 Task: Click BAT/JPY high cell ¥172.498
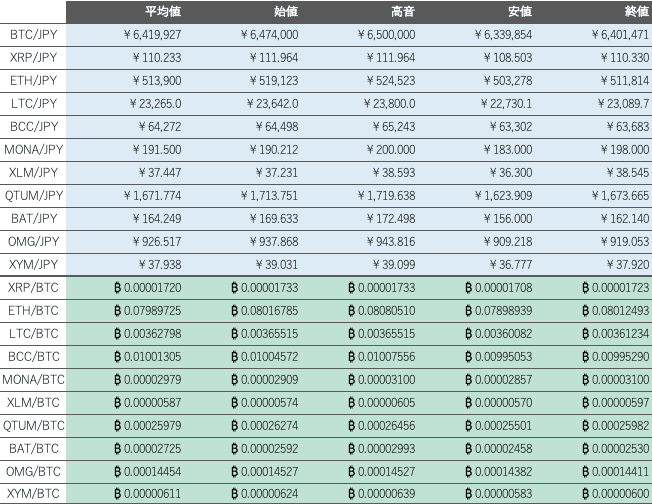391,218
